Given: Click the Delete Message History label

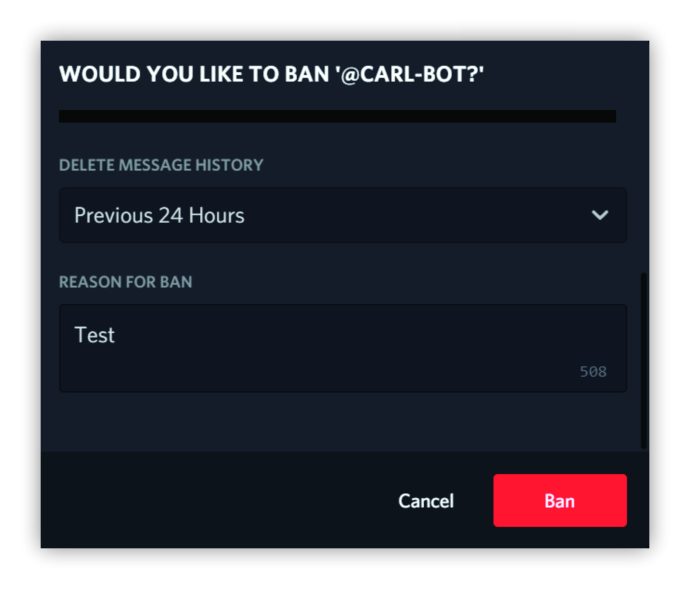Looking at the screenshot, I should coord(161,165).
